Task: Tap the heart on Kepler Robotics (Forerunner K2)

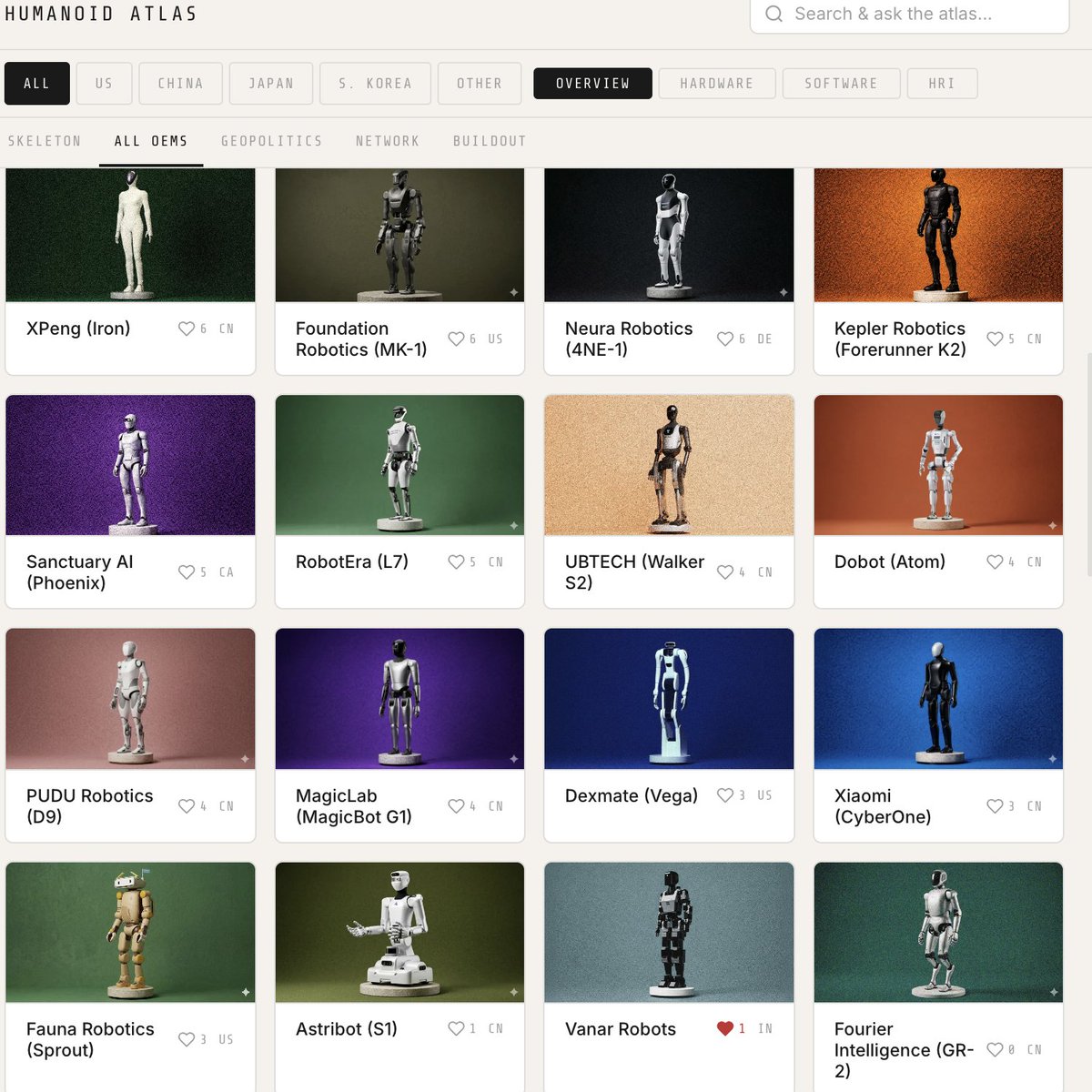Action: coord(995,339)
